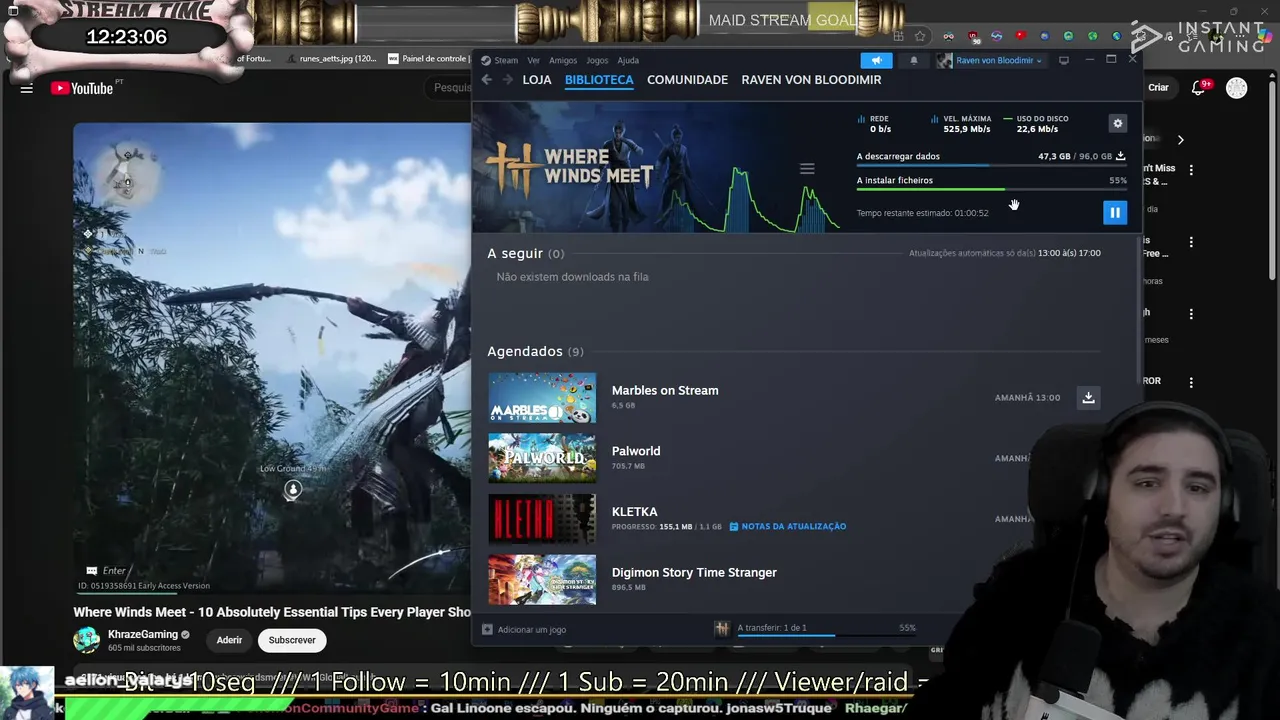Click the YouTube logo
The image size is (1280, 720).
point(82,88)
